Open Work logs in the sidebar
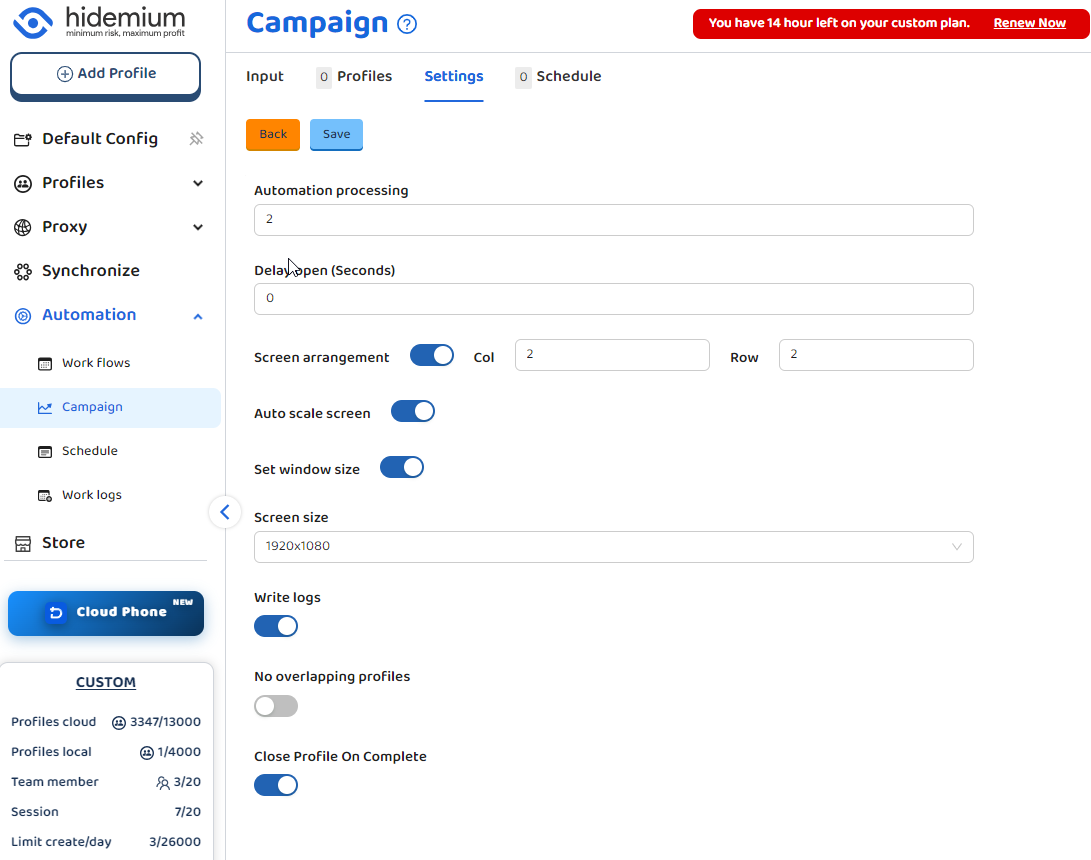This screenshot has height=860, width=1091. tap(91, 495)
